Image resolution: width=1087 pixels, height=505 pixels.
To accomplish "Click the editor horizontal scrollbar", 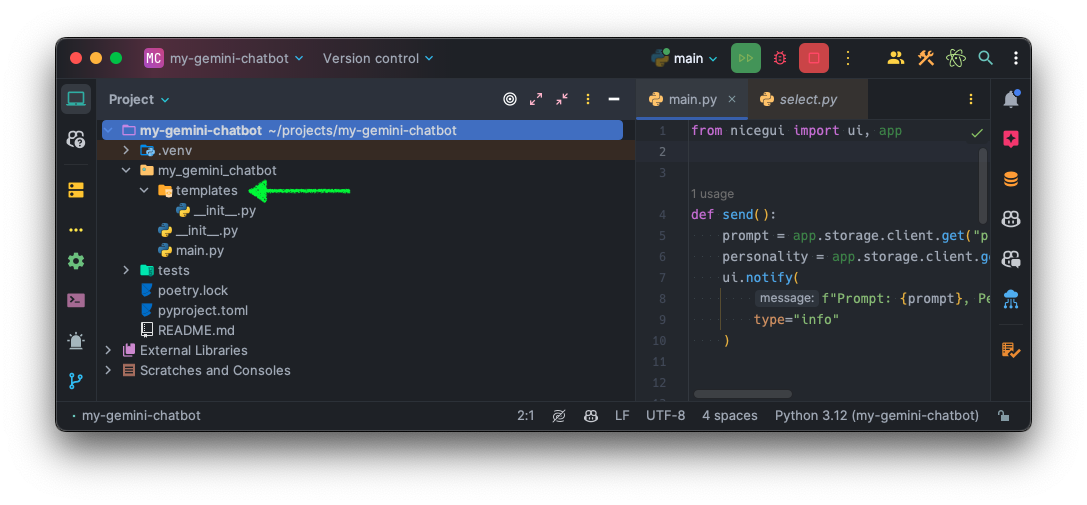I will tap(742, 394).
